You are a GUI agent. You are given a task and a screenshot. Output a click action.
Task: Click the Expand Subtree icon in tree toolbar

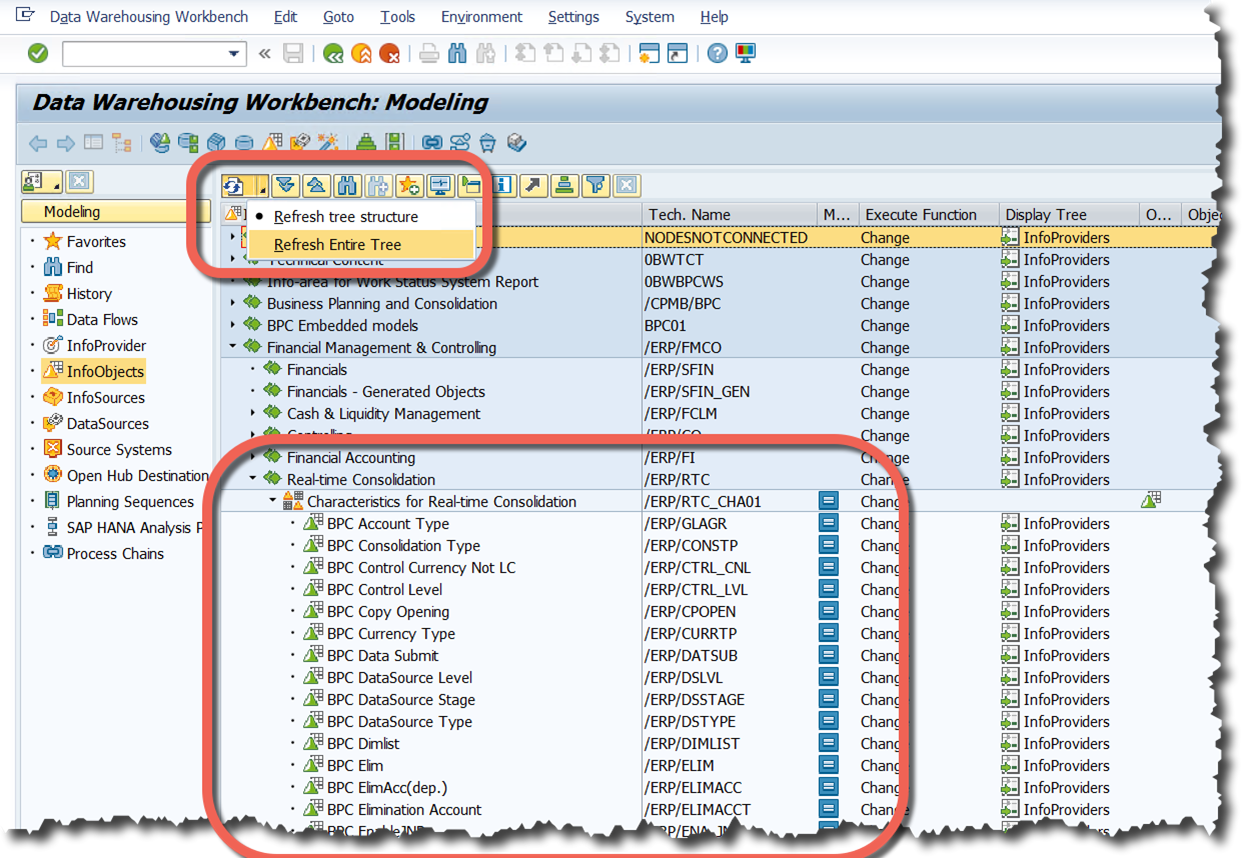[x=286, y=185]
